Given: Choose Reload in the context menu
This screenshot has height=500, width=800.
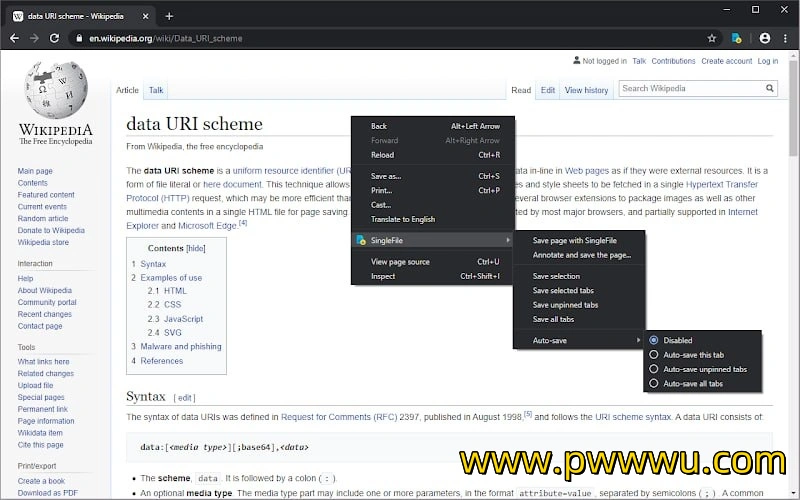Looking at the screenshot, I should pos(433,155).
